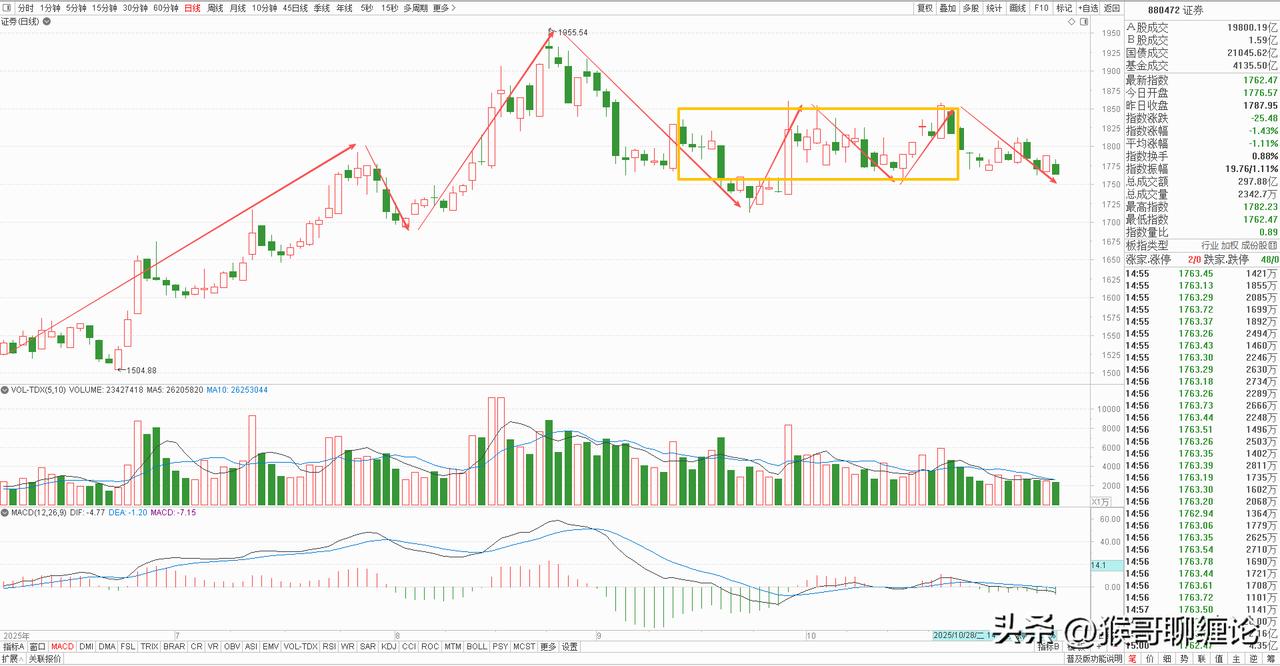The width and height of the screenshot is (1280, 666).
Task: Switch to the RSI indicator
Action: click(x=329, y=646)
